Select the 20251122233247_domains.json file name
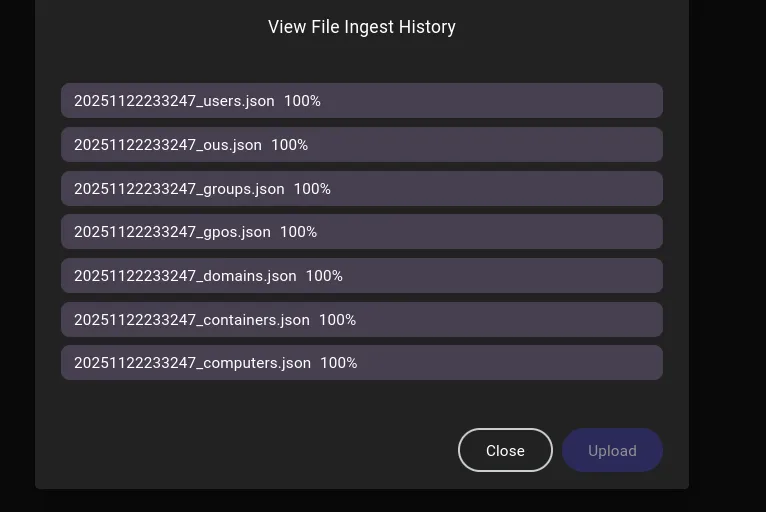This screenshot has height=512, width=766. pyautogui.click(x=185, y=276)
